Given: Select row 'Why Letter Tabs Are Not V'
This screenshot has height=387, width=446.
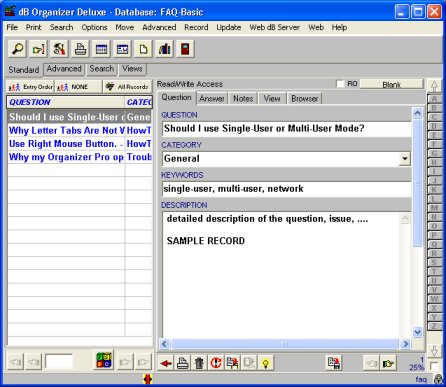Looking at the screenshot, I should [x=79, y=130].
